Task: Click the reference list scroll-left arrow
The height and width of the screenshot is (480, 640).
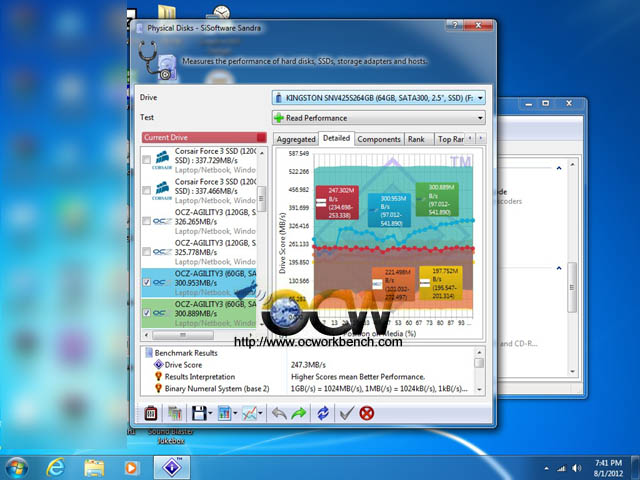Action: click(147, 335)
